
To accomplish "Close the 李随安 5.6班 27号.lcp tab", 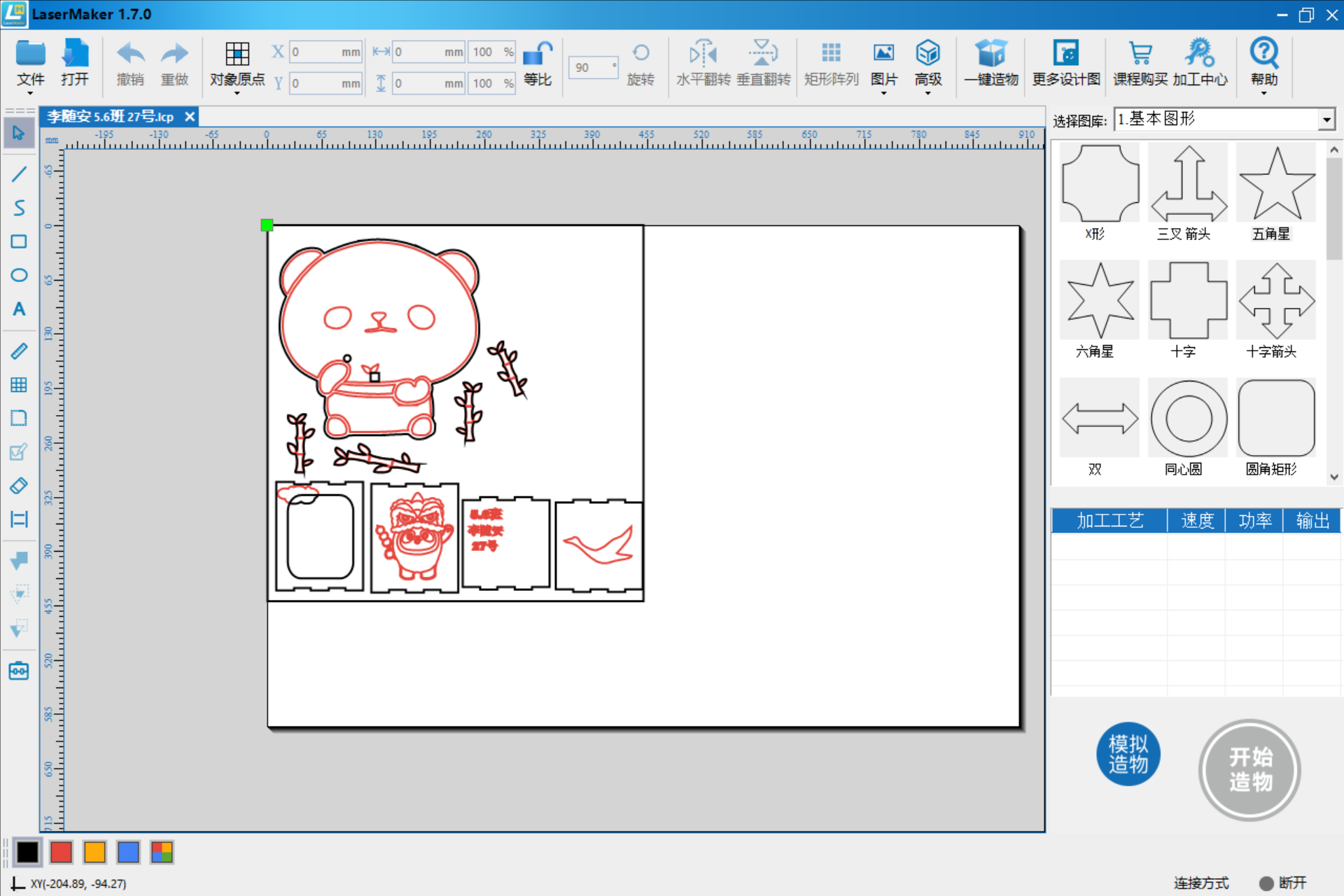I will 190,116.
